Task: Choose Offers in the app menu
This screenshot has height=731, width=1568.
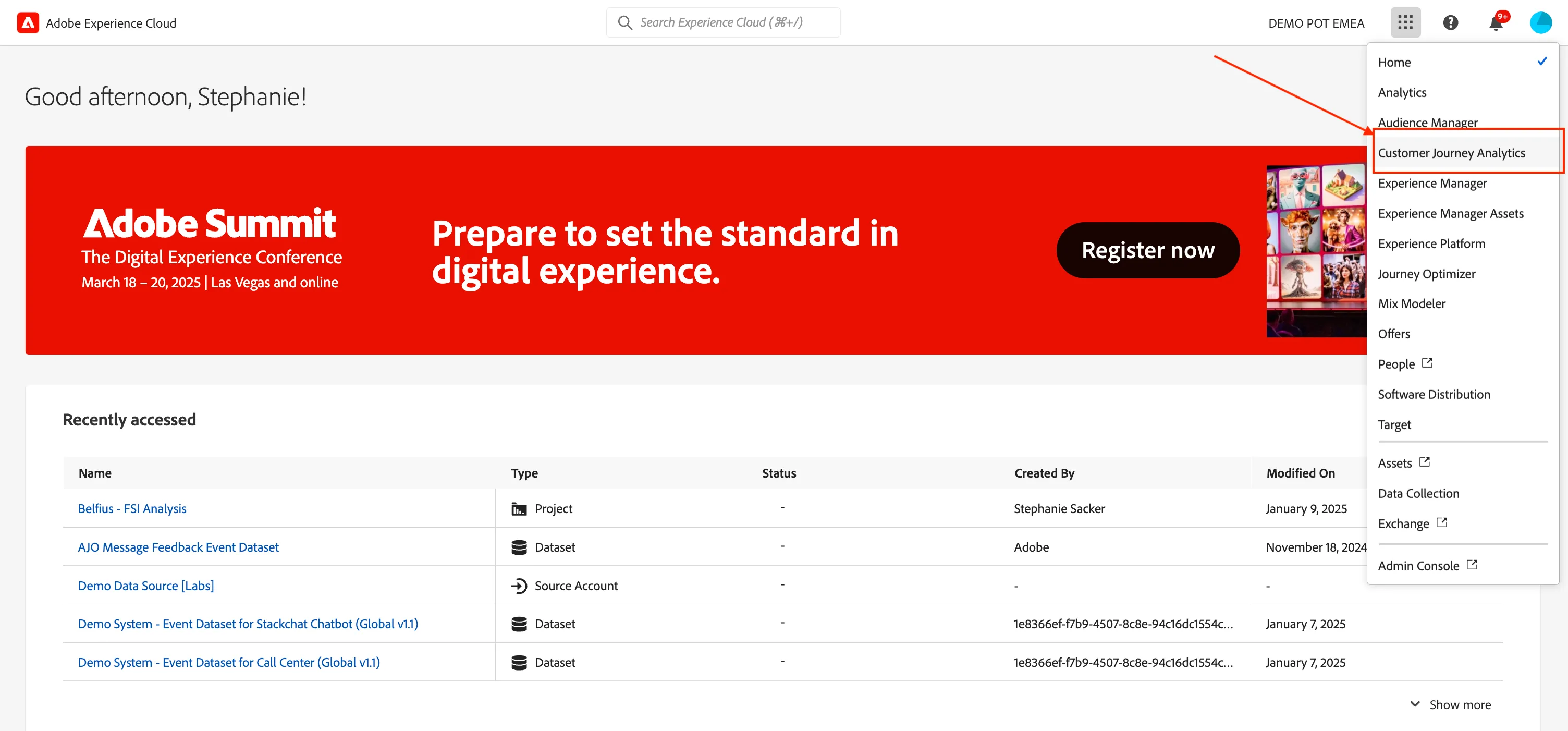Action: coord(1462,334)
